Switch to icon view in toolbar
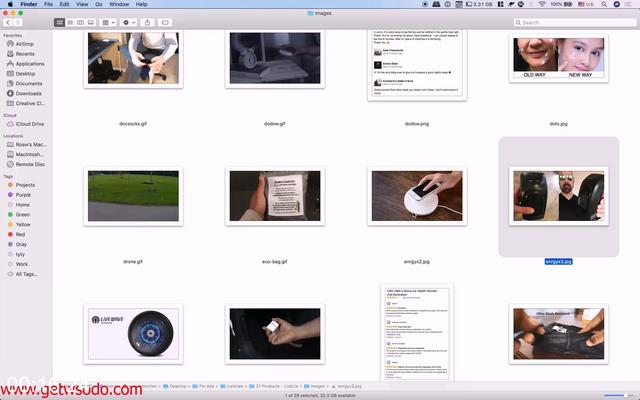This screenshot has height=400, width=640. tap(60, 22)
